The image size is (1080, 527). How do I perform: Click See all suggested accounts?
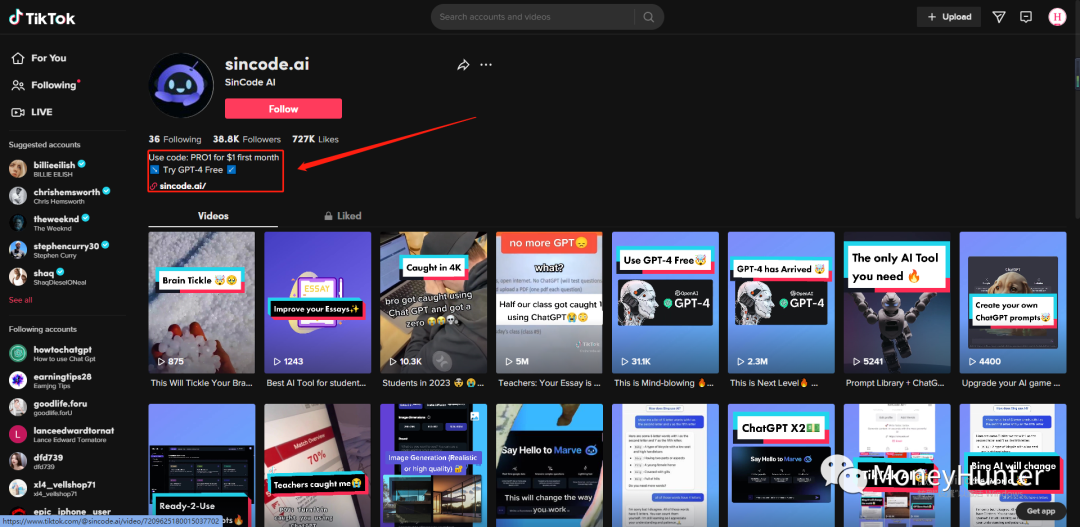click(x=21, y=300)
